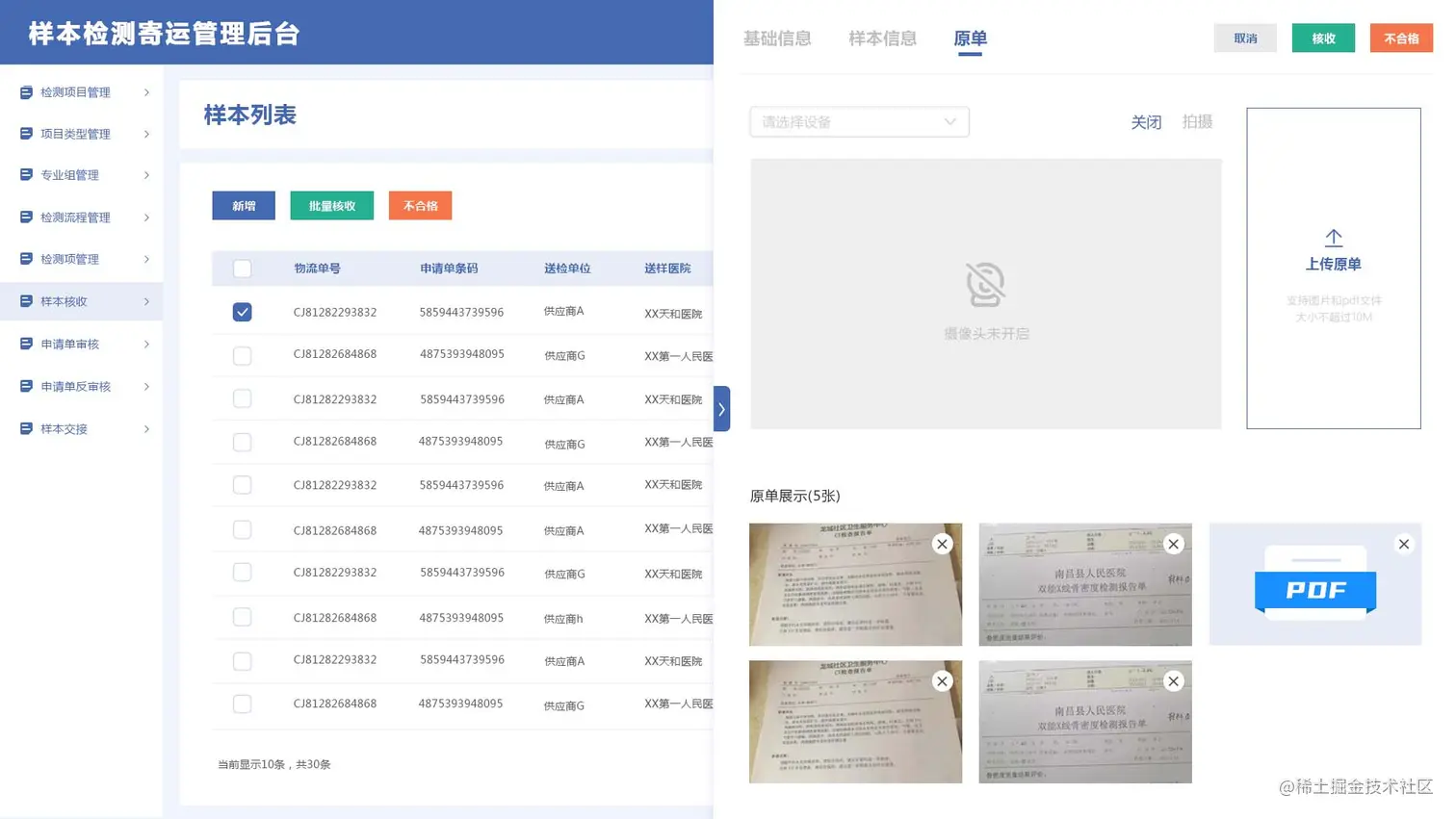
Task: Uncheck the checked first row CJ81282293832
Action: pos(243,312)
